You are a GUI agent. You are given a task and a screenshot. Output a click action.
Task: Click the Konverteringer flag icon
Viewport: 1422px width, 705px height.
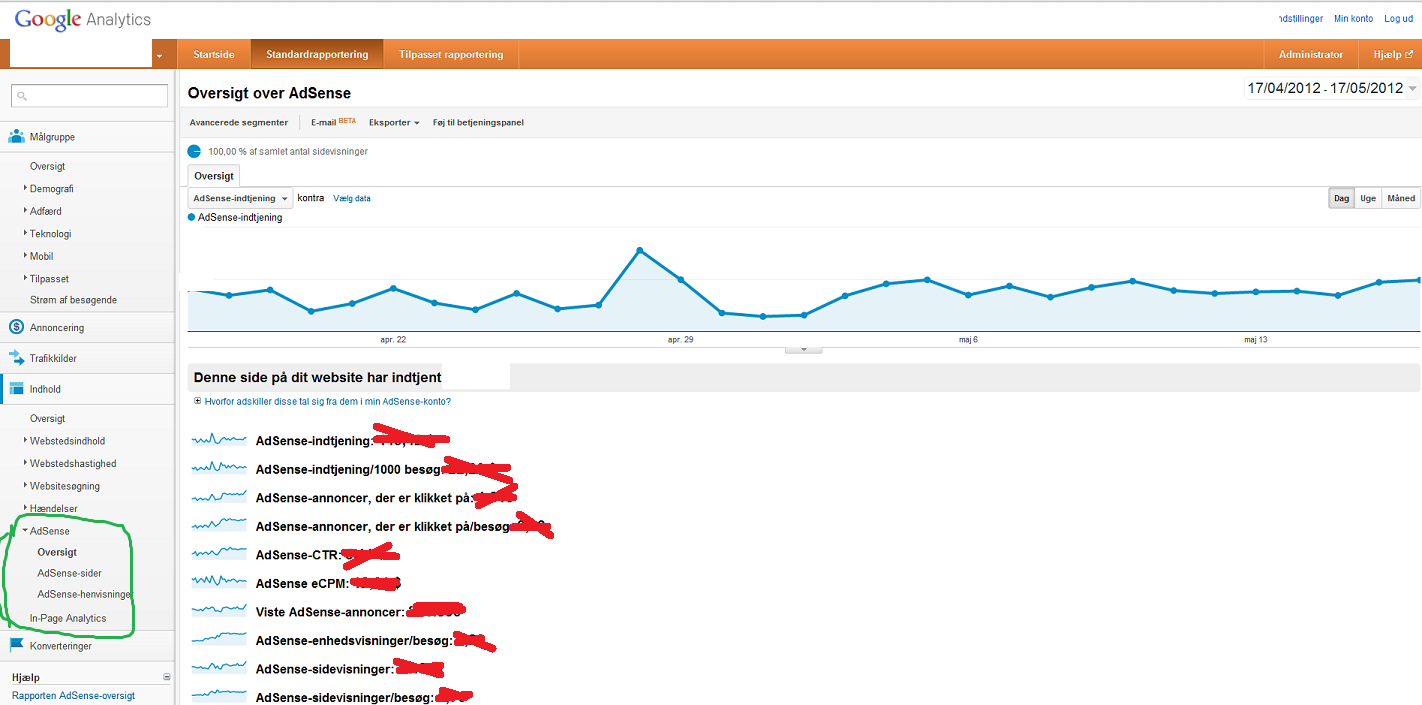[16, 646]
